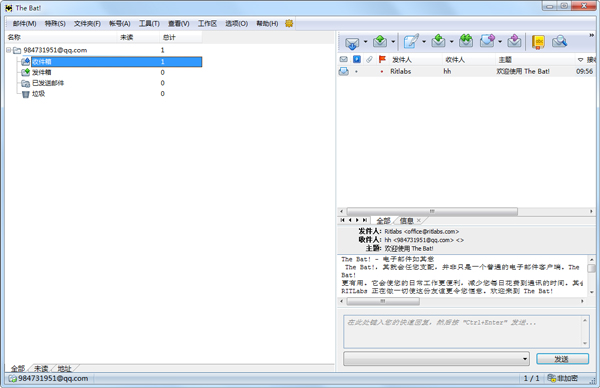
Task: Open the quick reply template combo box
Action: point(436,359)
